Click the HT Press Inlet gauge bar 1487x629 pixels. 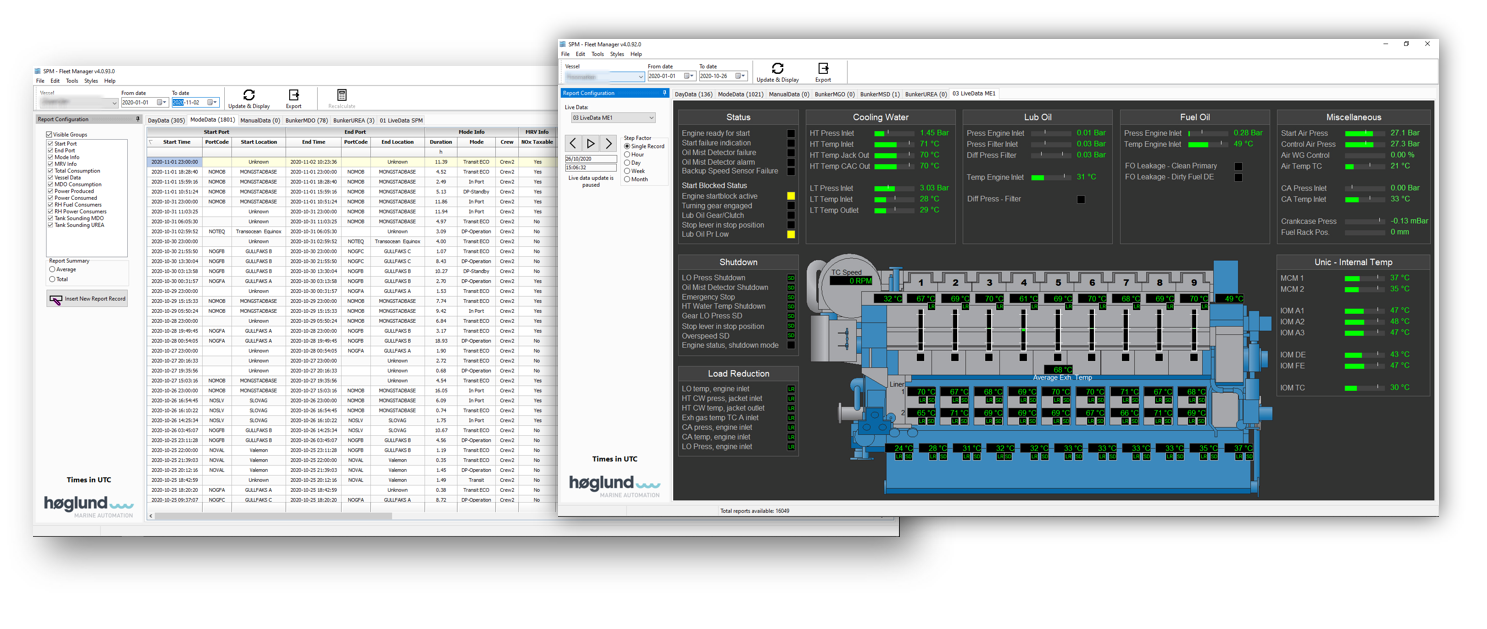(x=893, y=133)
